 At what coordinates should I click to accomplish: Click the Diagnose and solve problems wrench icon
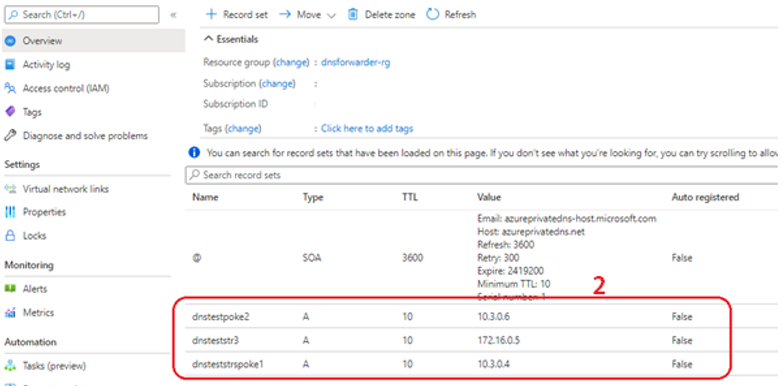point(9,135)
